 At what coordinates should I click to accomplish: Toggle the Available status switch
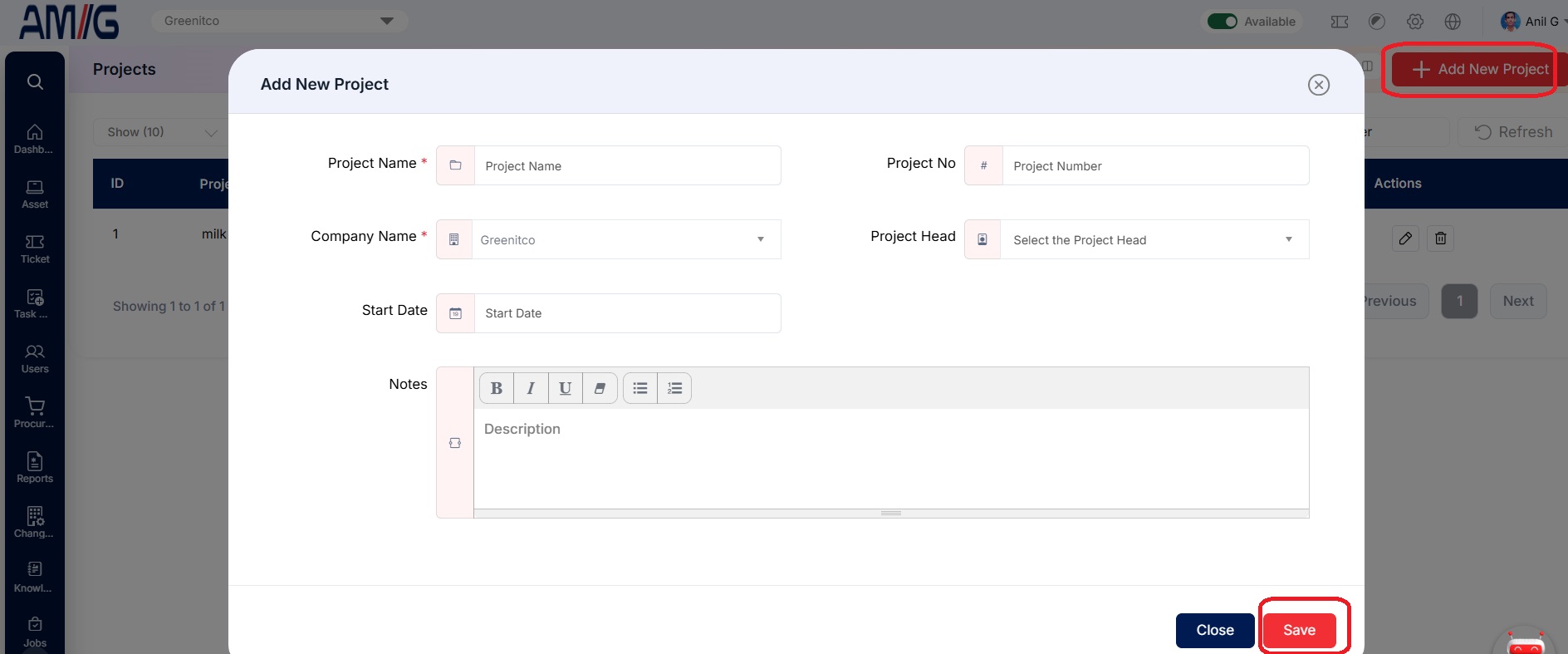pos(1223,22)
